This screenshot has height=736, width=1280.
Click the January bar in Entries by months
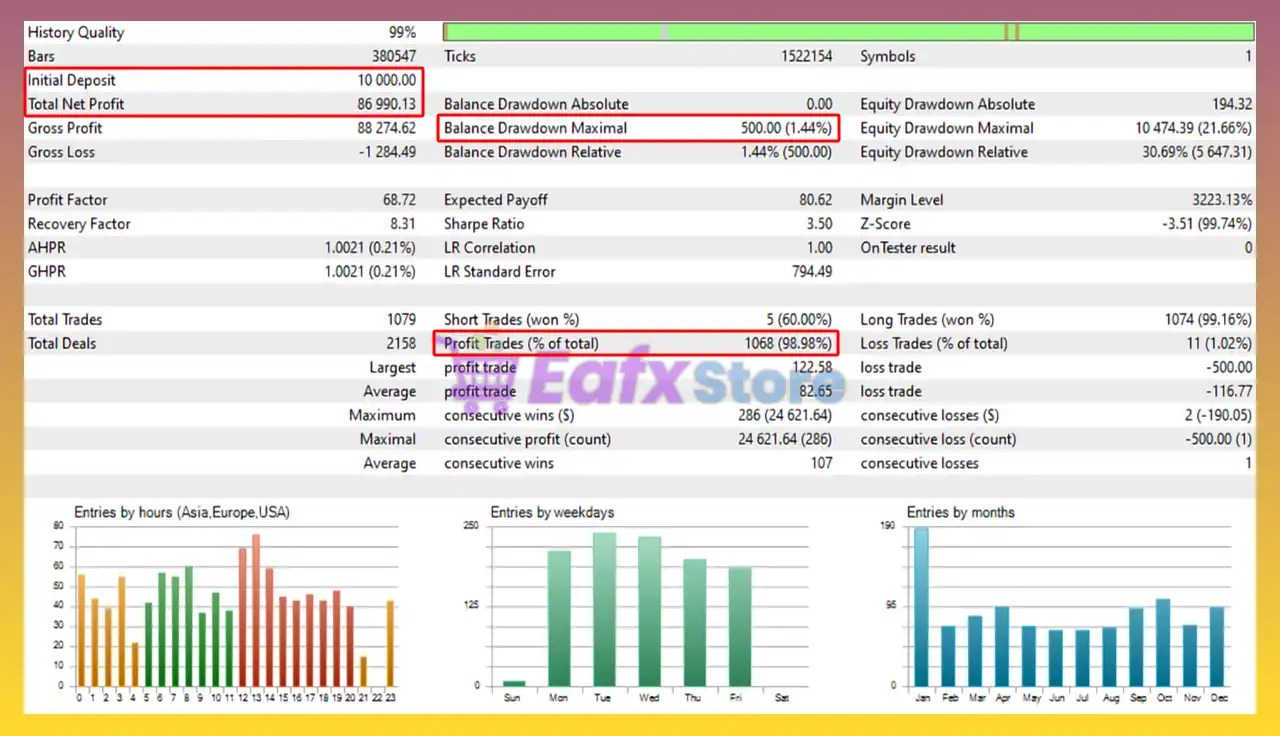coord(922,605)
